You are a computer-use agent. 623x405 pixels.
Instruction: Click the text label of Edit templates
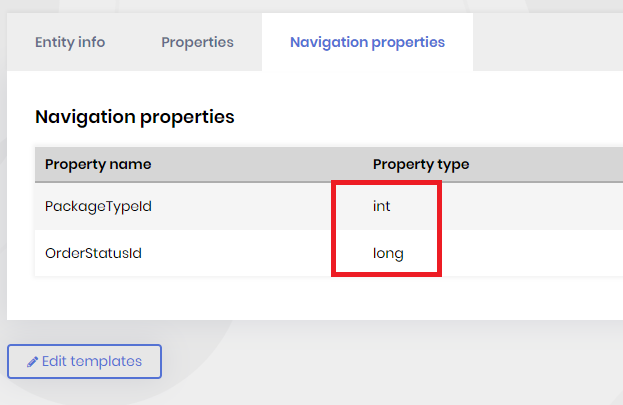(92, 362)
